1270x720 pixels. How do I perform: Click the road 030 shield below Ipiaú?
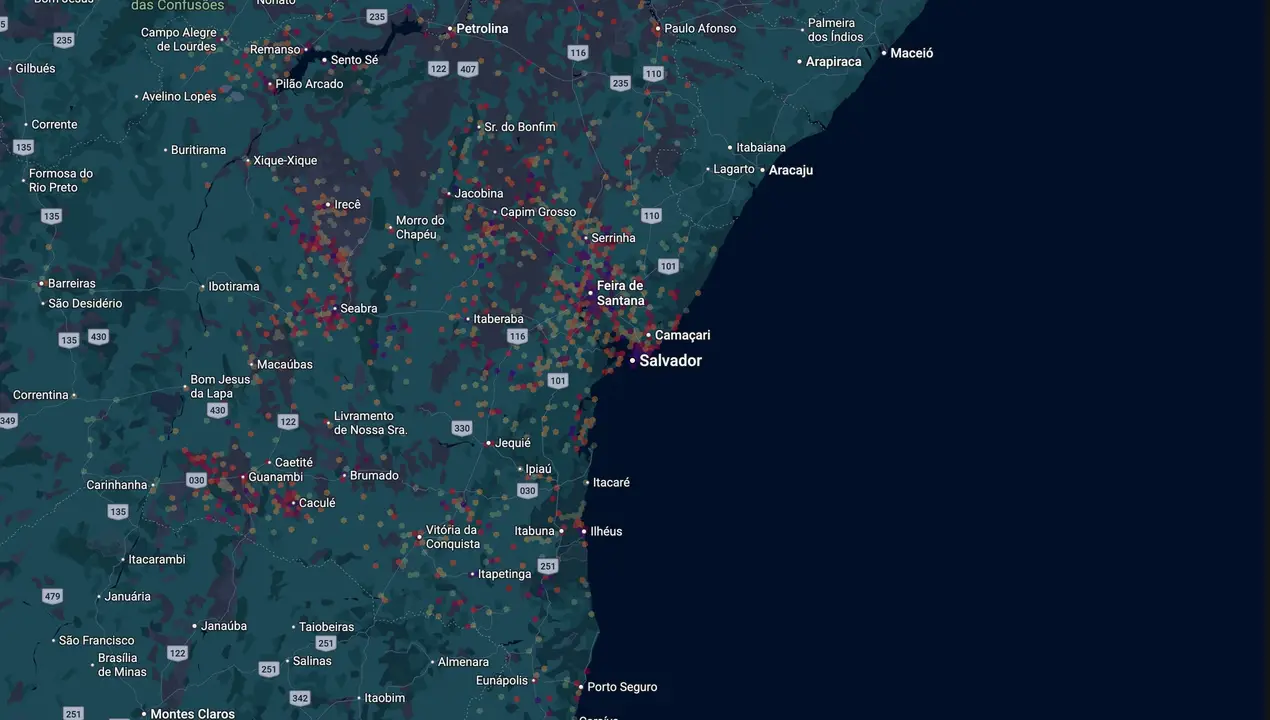pos(528,490)
